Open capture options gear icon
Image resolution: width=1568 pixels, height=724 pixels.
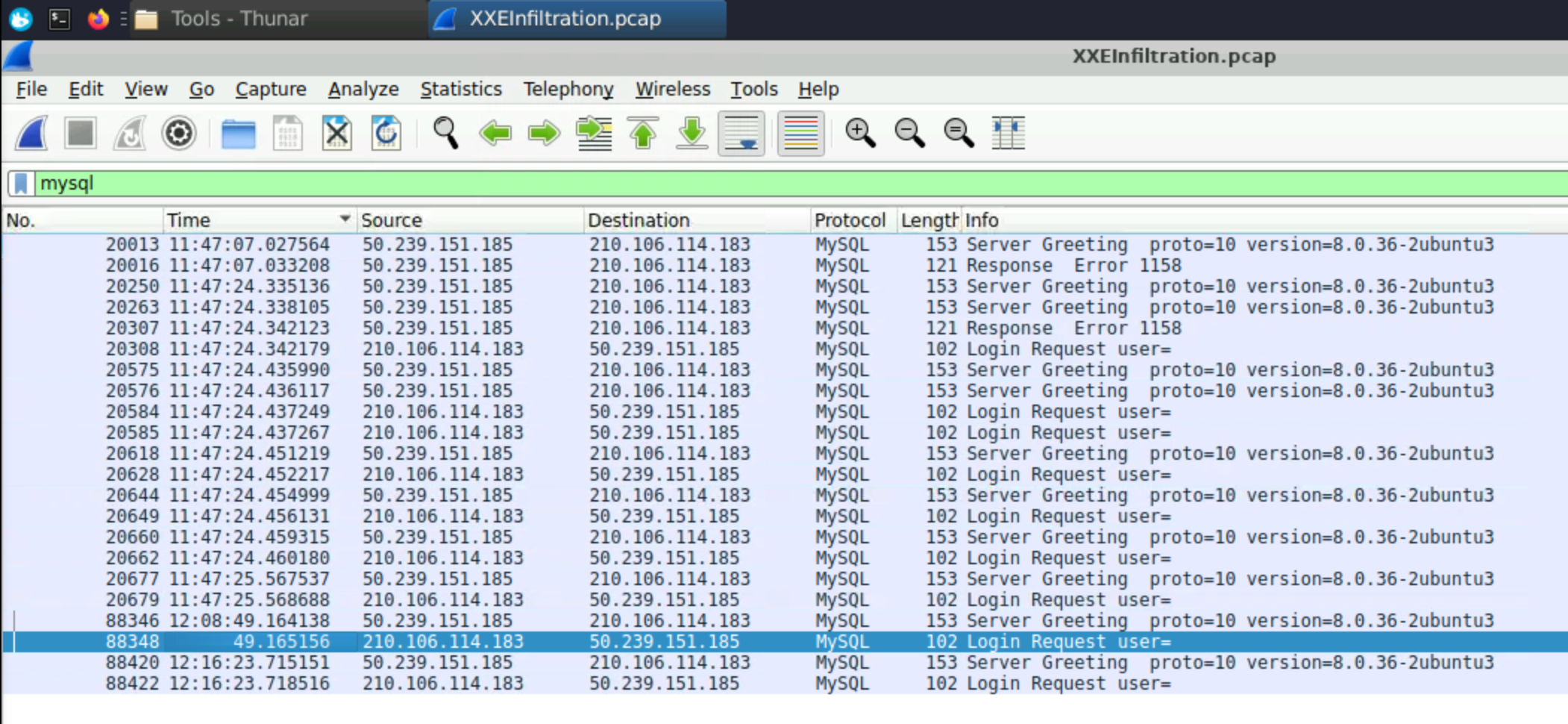tap(179, 134)
